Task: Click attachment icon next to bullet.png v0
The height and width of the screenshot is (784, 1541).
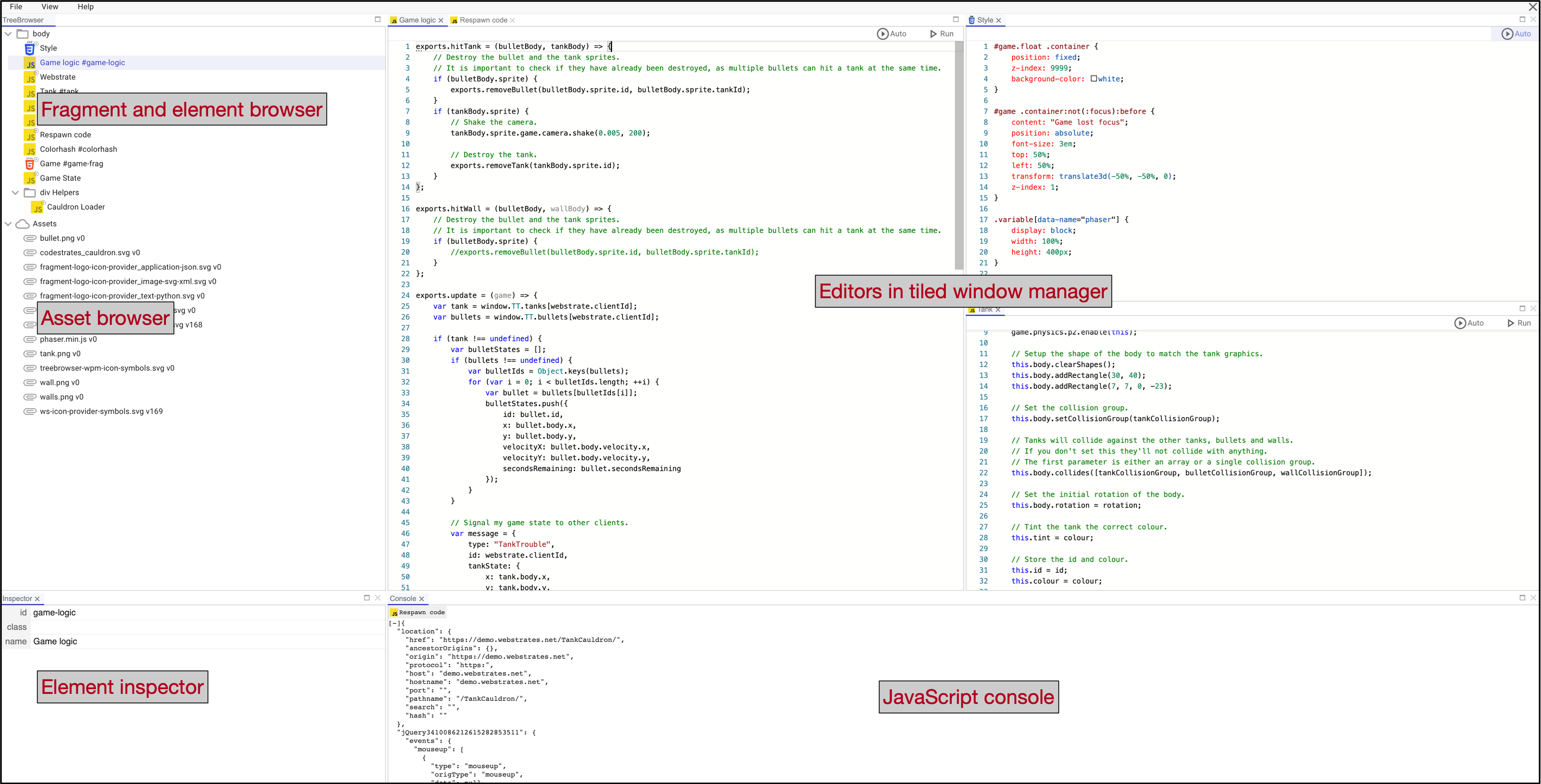Action: pos(29,238)
